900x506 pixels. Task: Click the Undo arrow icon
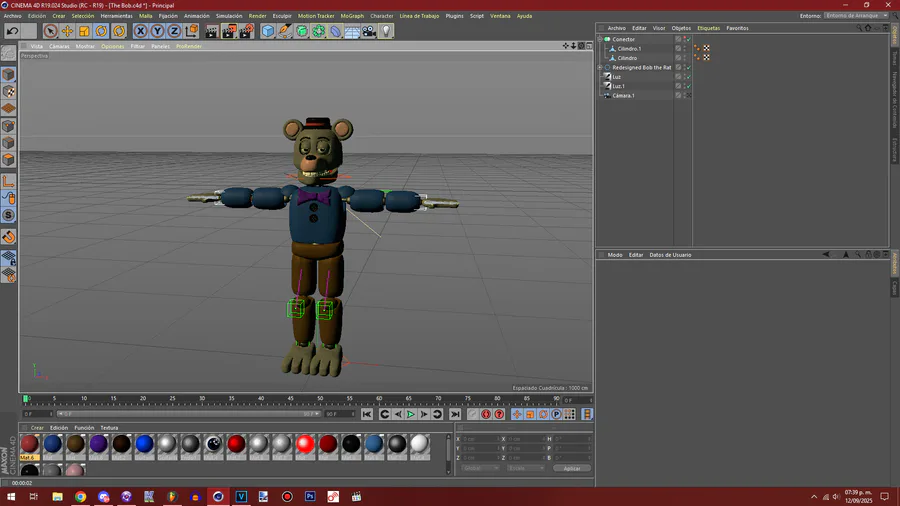(x=12, y=31)
